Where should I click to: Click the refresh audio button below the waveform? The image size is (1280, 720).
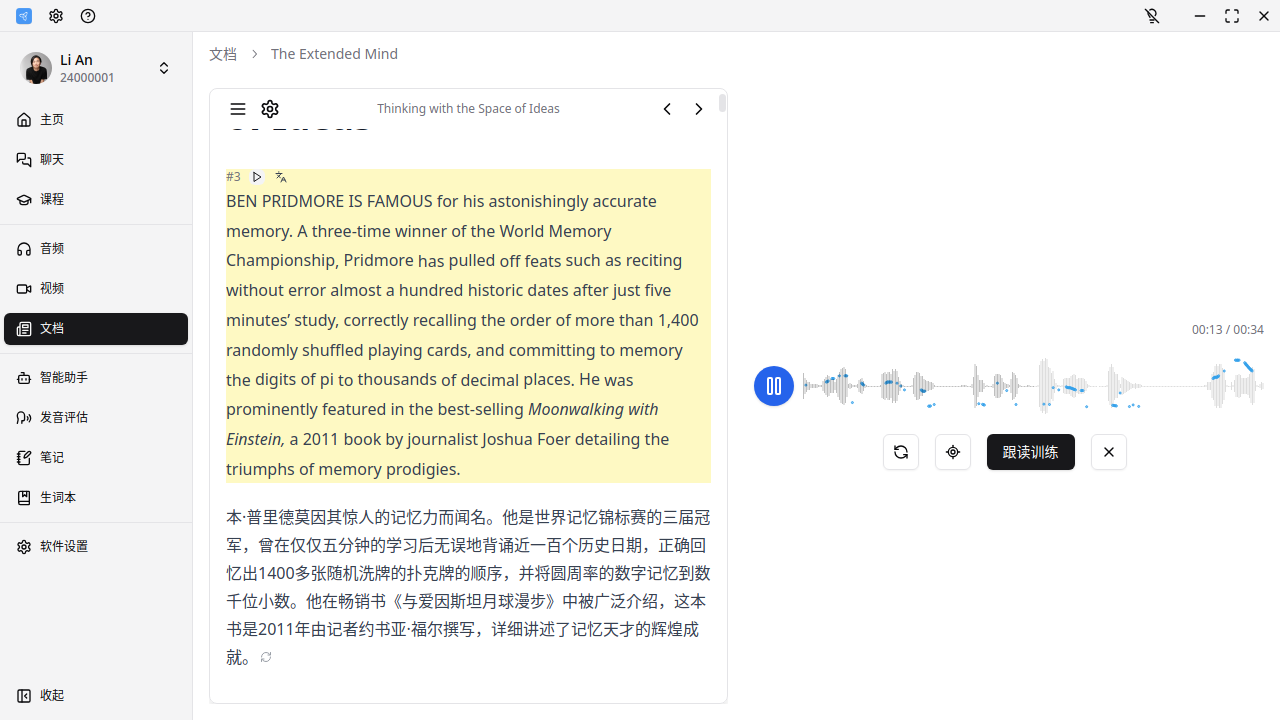901,452
